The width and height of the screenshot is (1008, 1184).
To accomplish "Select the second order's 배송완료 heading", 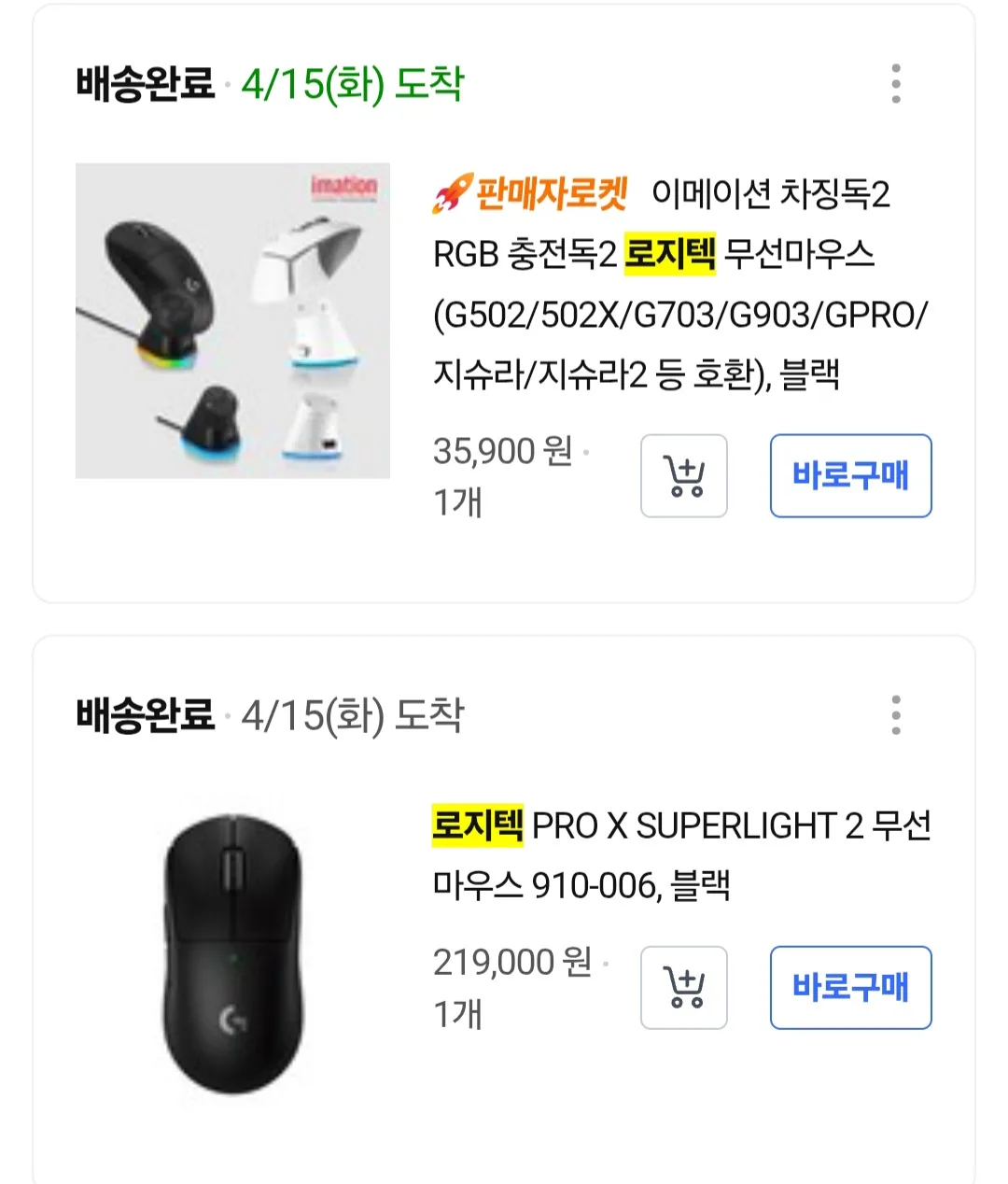I will (x=145, y=715).
